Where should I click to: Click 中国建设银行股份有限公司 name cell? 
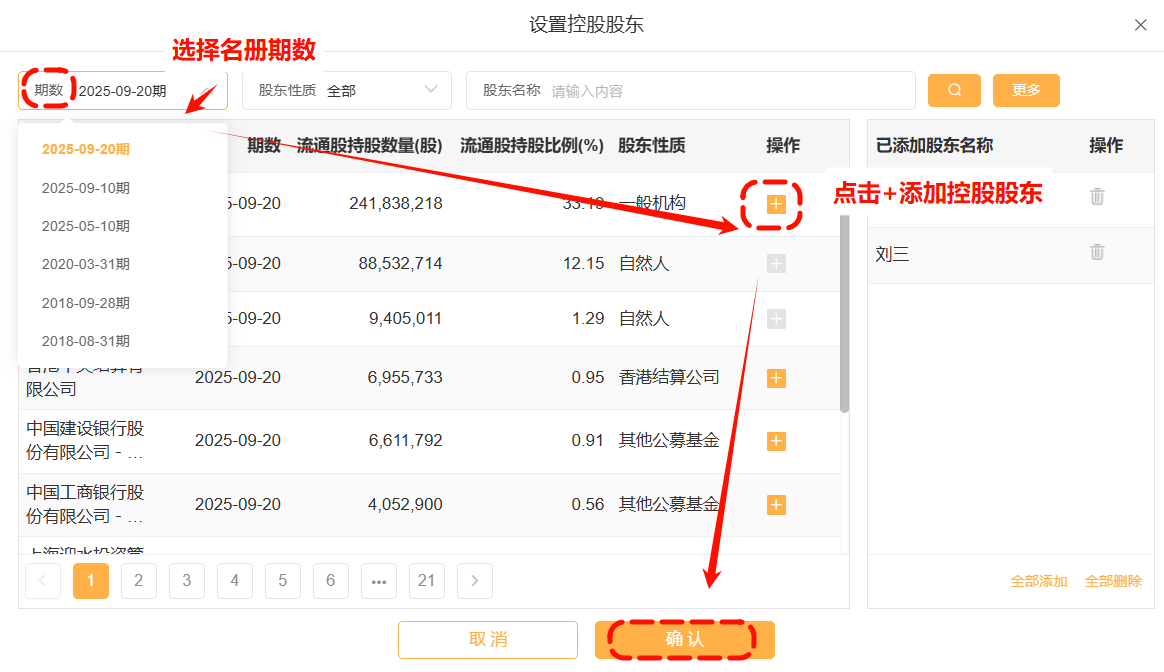tap(85, 440)
